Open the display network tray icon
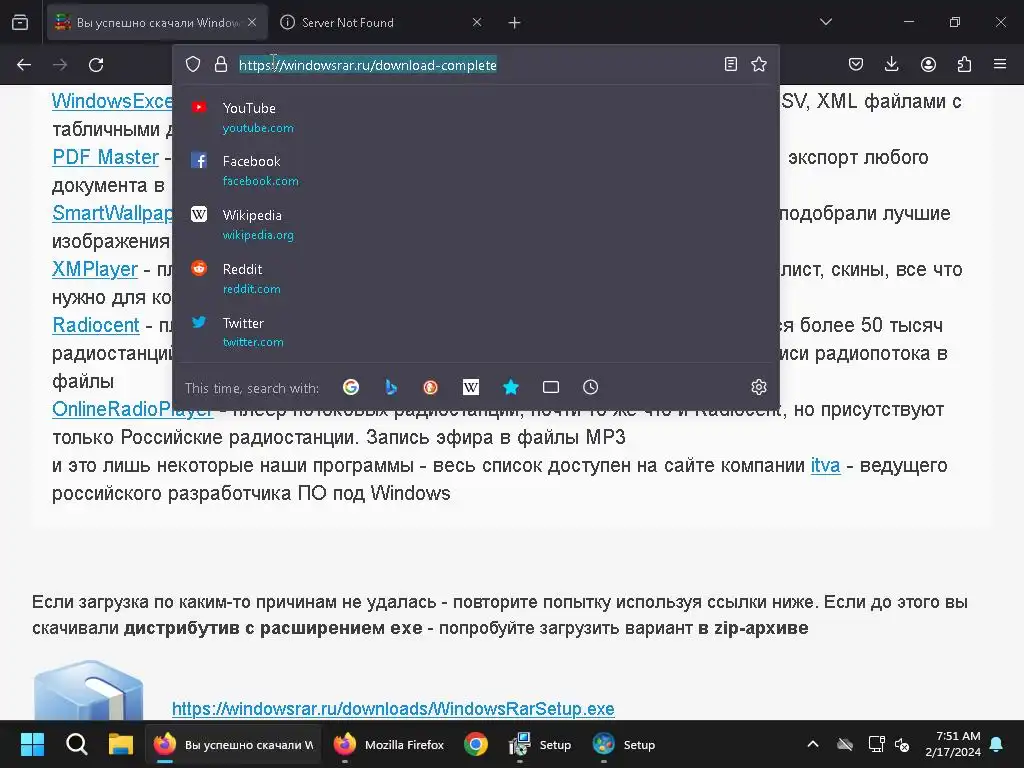Viewport: 1024px width, 768px height. tap(876, 744)
